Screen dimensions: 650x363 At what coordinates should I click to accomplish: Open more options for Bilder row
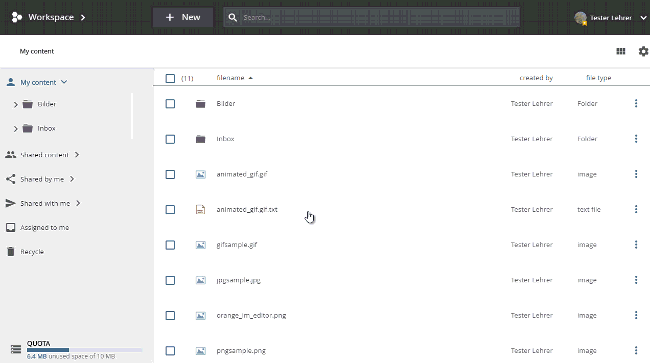pos(636,103)
